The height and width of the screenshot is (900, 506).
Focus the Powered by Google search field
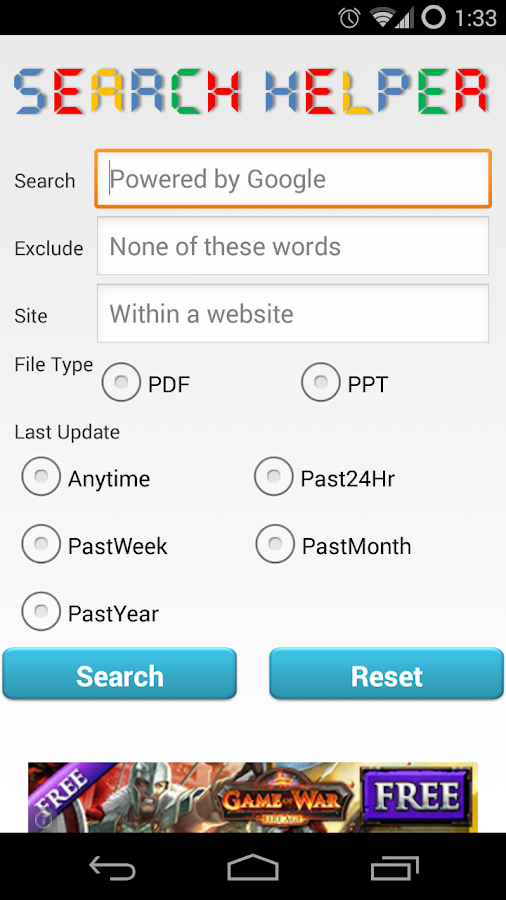[293, 179]
